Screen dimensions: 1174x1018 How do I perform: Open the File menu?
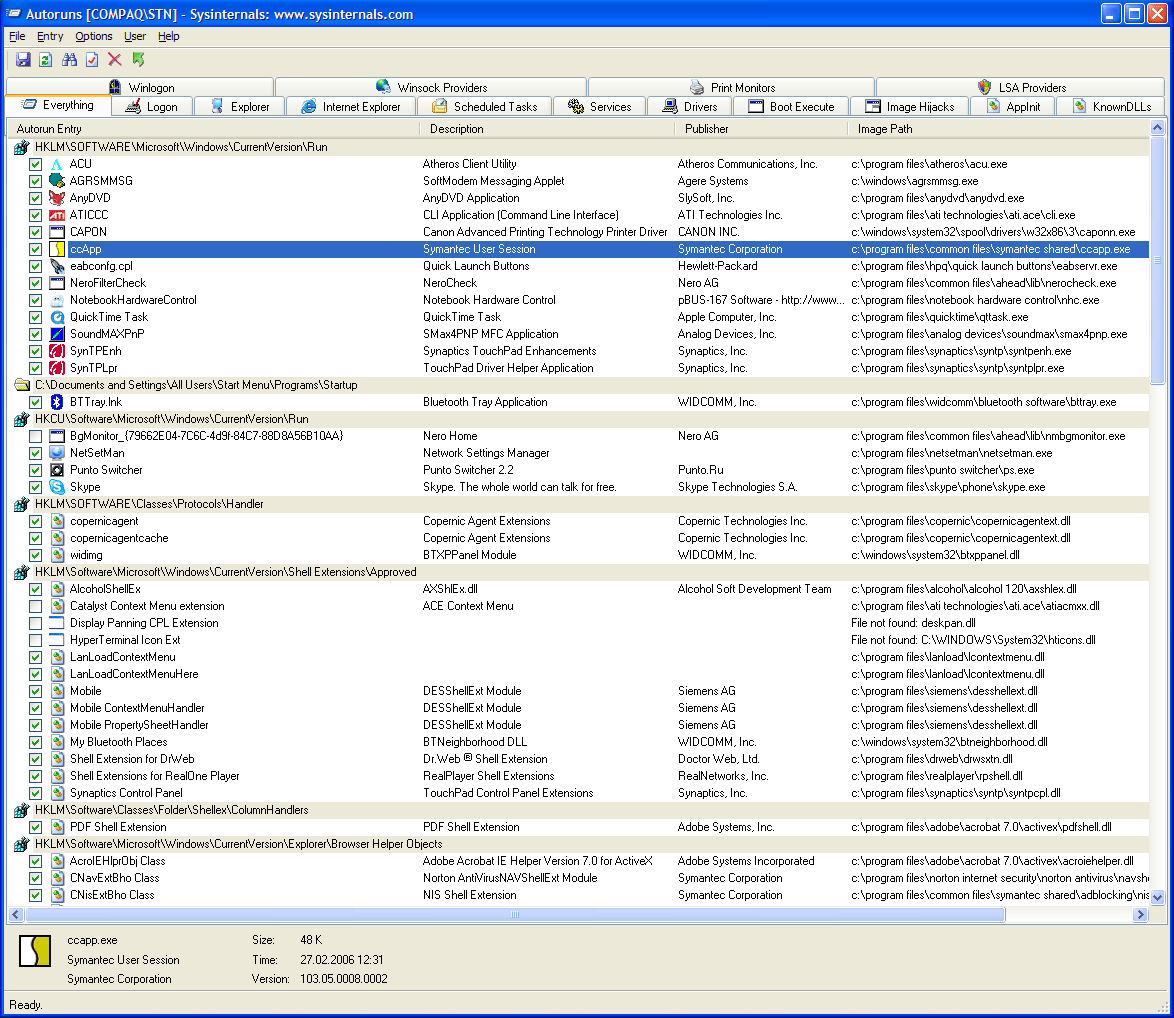(x=17, y=36)
